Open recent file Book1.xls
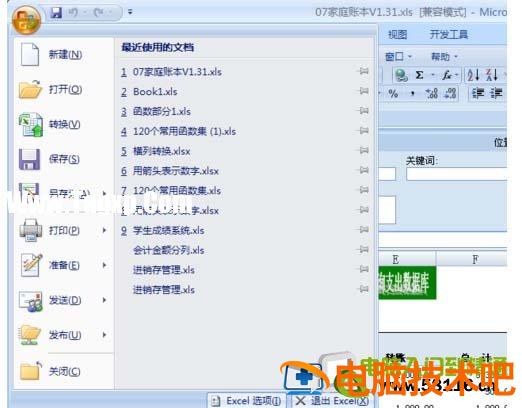Viewport: 522px width, 408px height. (155, 92)
